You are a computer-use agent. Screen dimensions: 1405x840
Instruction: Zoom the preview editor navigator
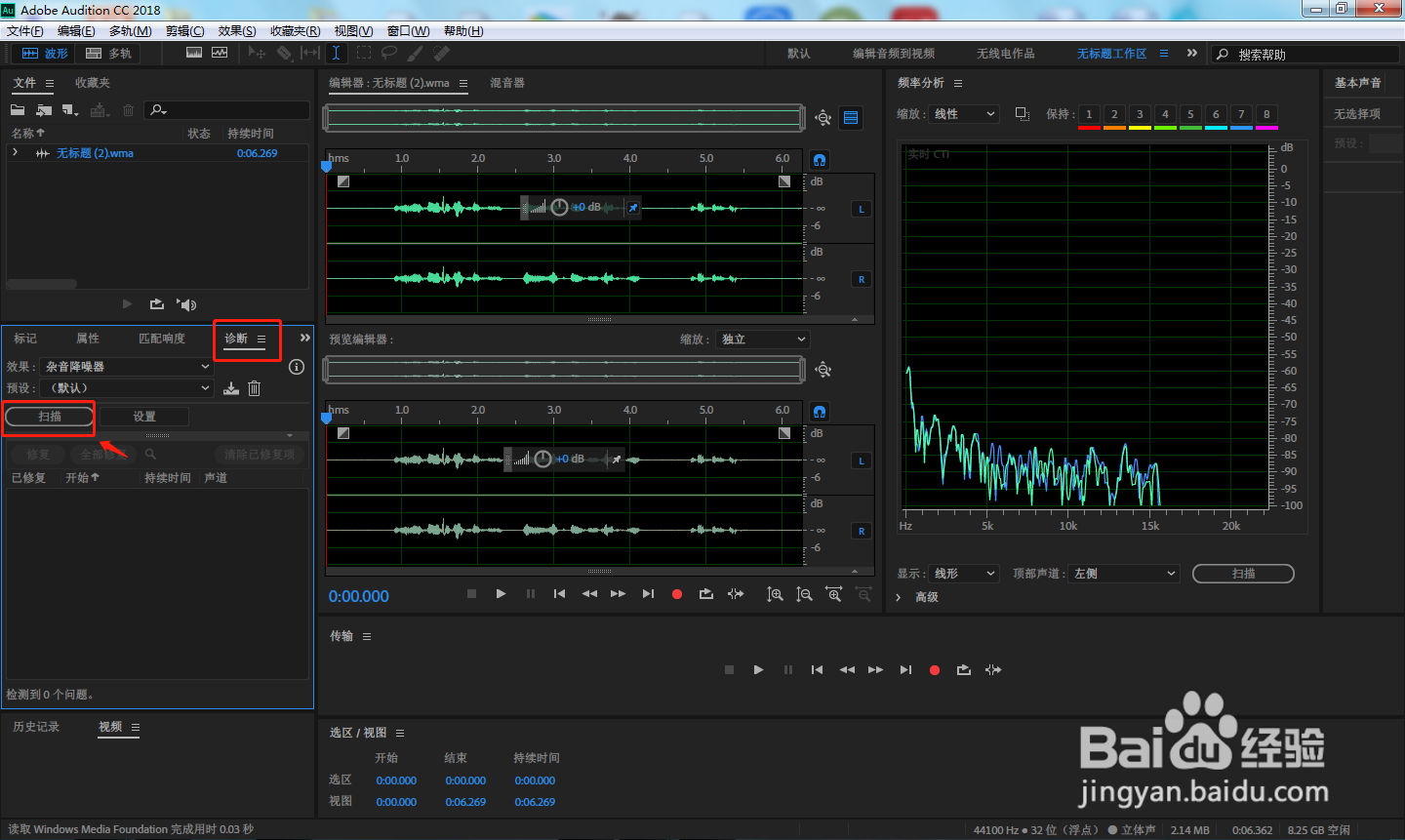coord(823,370)
